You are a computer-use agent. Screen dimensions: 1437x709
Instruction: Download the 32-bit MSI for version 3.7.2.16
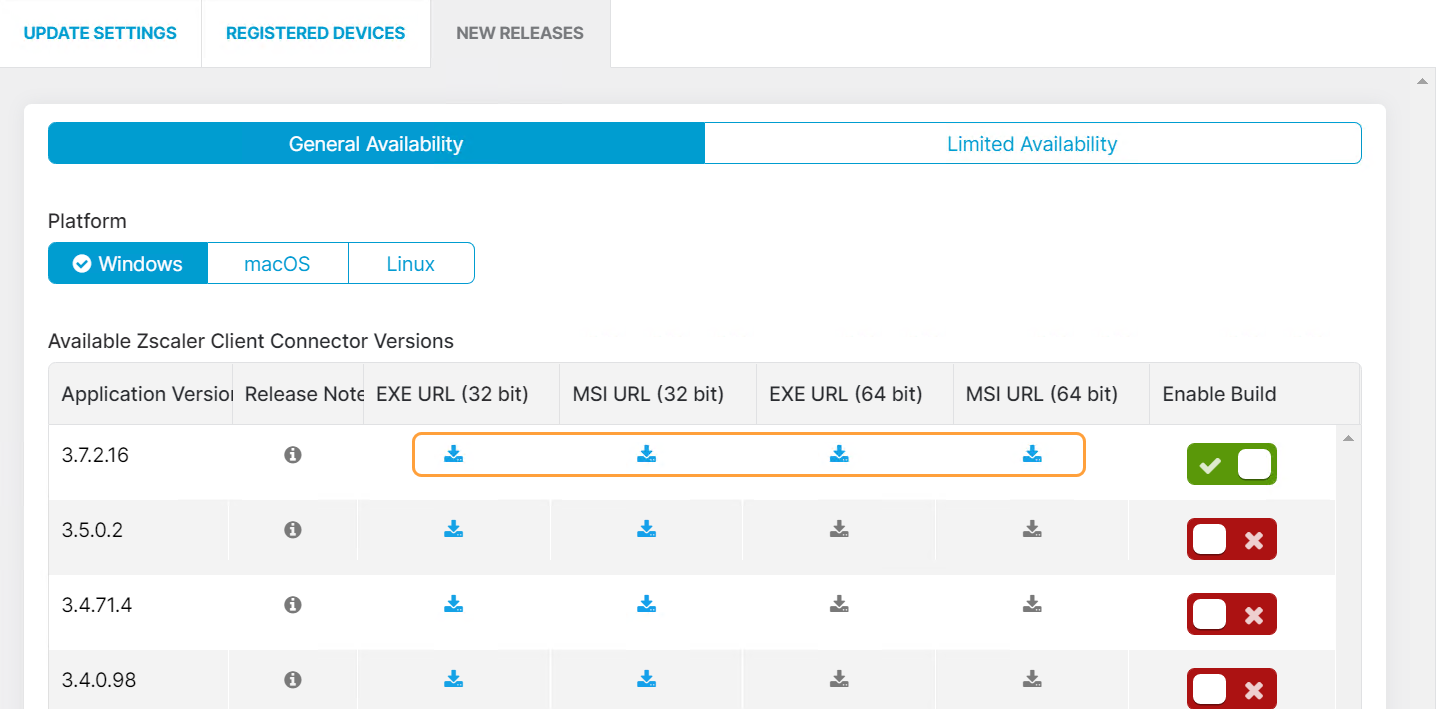[646, 454]
